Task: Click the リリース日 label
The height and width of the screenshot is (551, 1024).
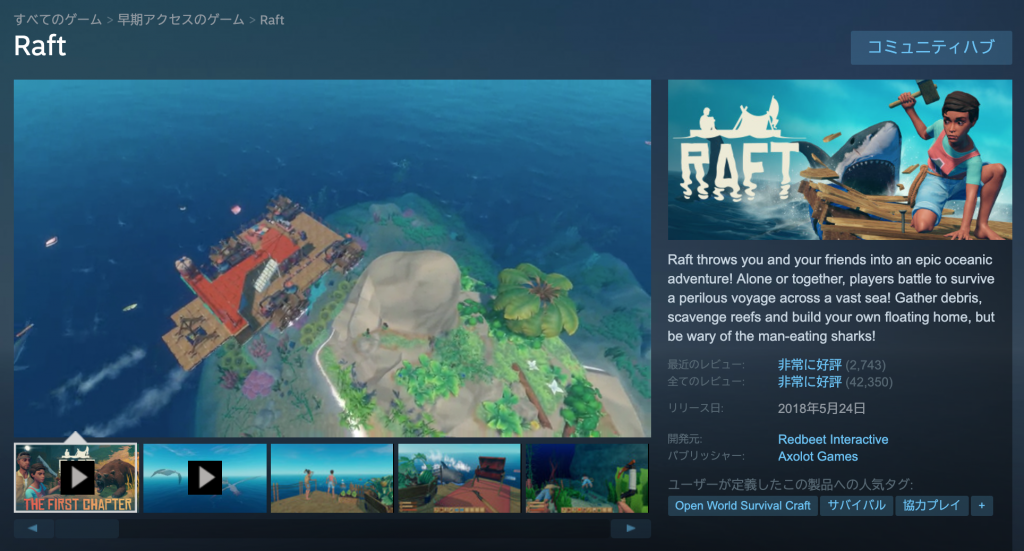Action: [x=696, y=408]
